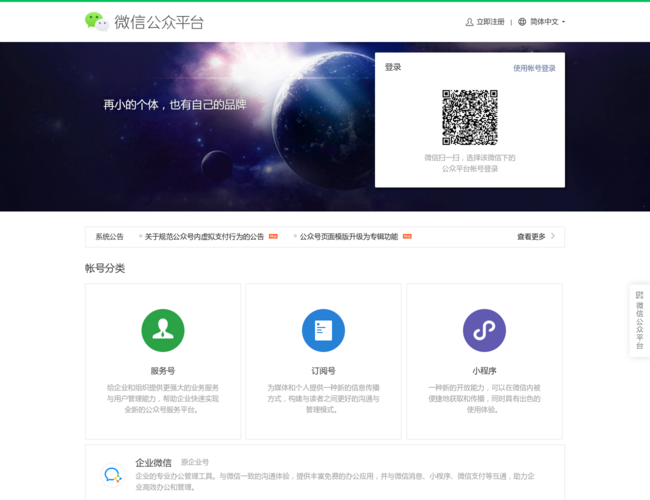
Task: Click the new badge after the 虚拟支付 announcement
Action: pos(273,236)
